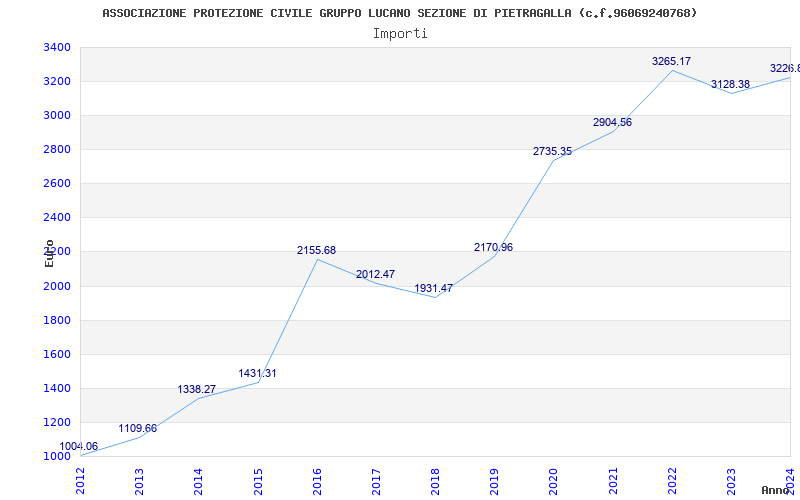Click the y-axis value 3200

(x=57, y=82)
